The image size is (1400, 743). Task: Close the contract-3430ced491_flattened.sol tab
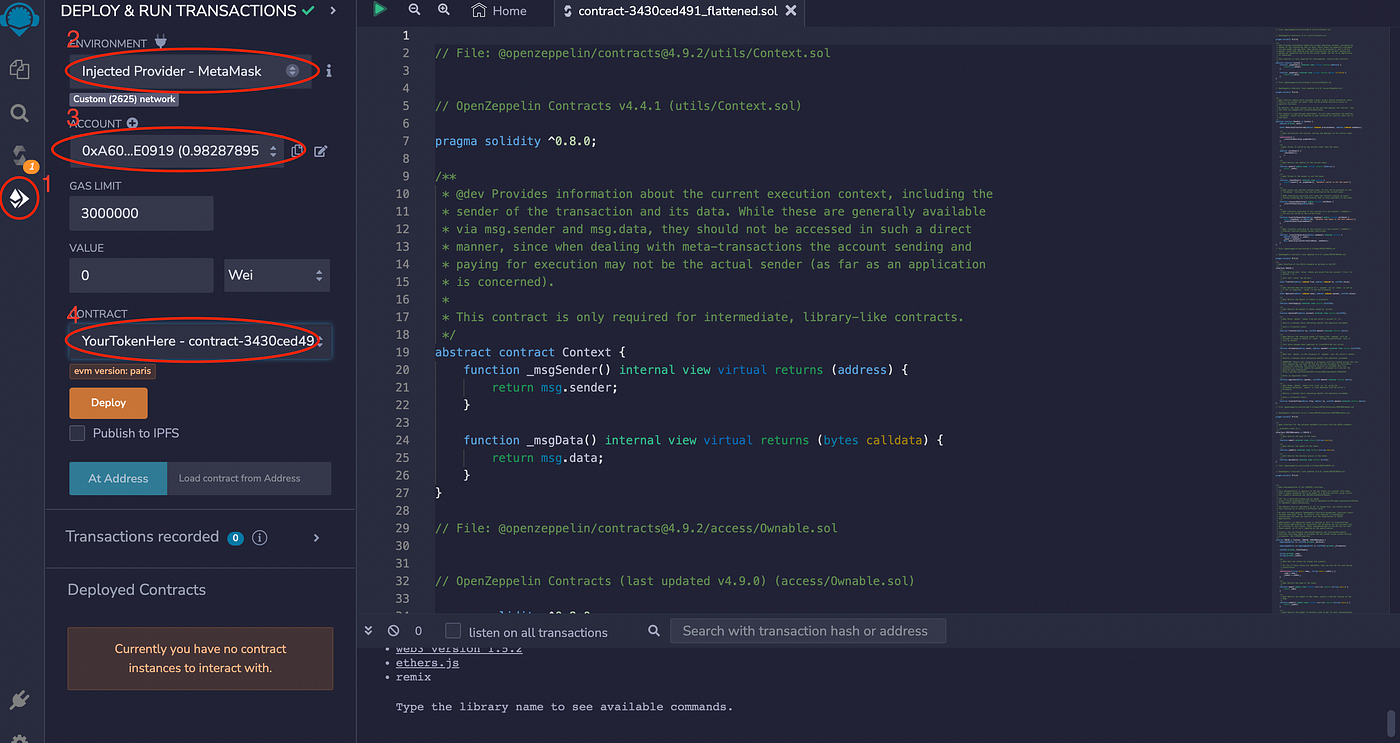[x=791, y=10]
